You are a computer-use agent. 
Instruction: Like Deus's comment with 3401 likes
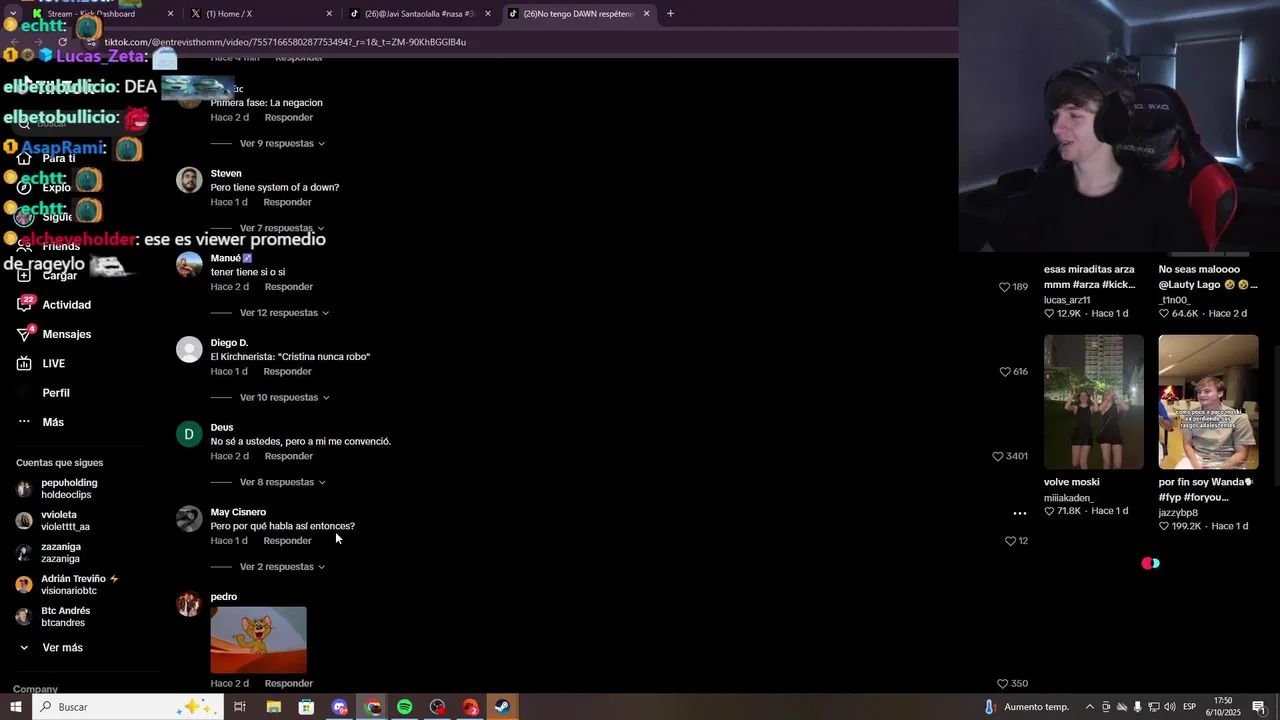pos(997,456)
